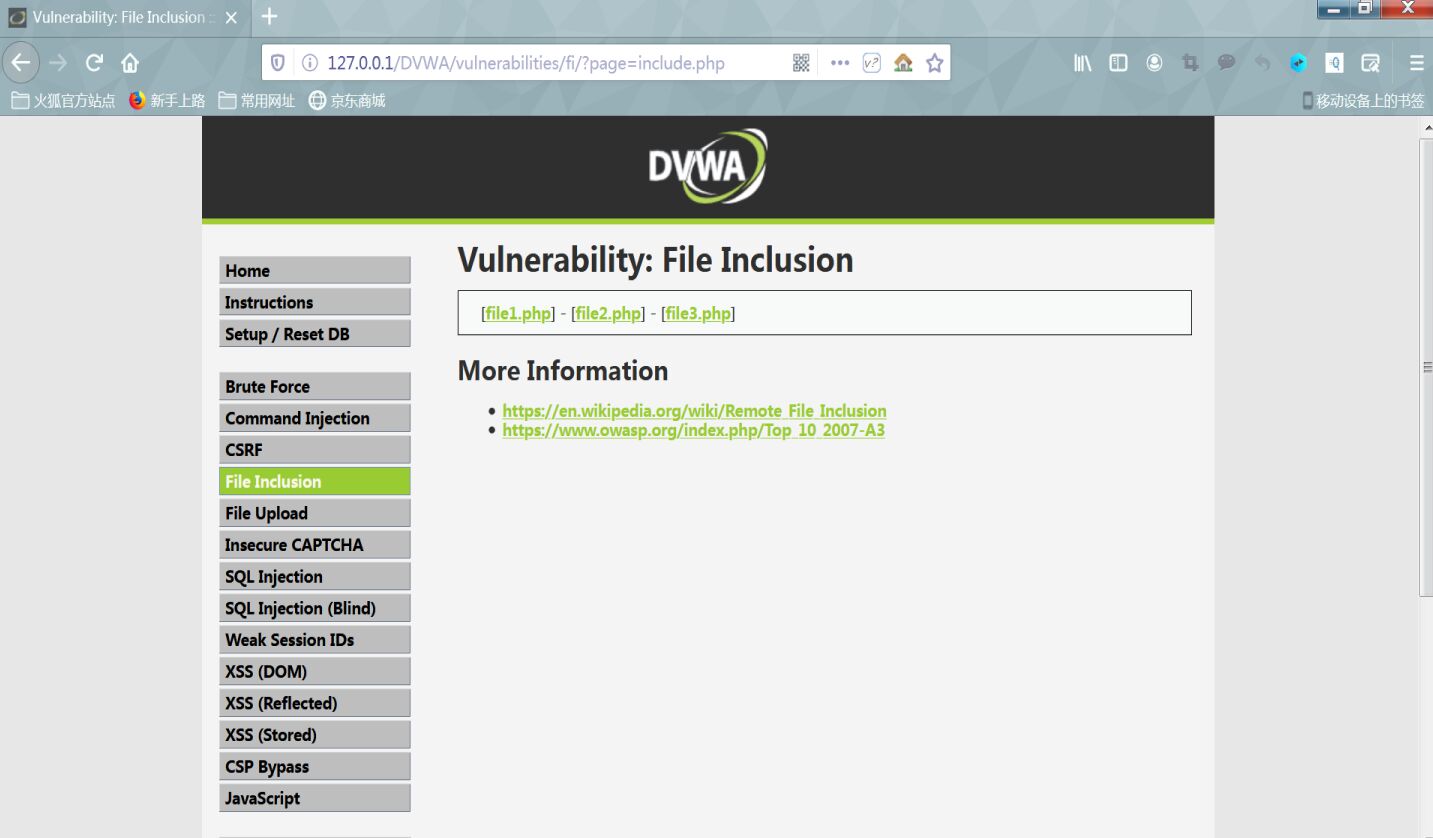Click the blue hexagon extension icon

(x=1297, y=62)
